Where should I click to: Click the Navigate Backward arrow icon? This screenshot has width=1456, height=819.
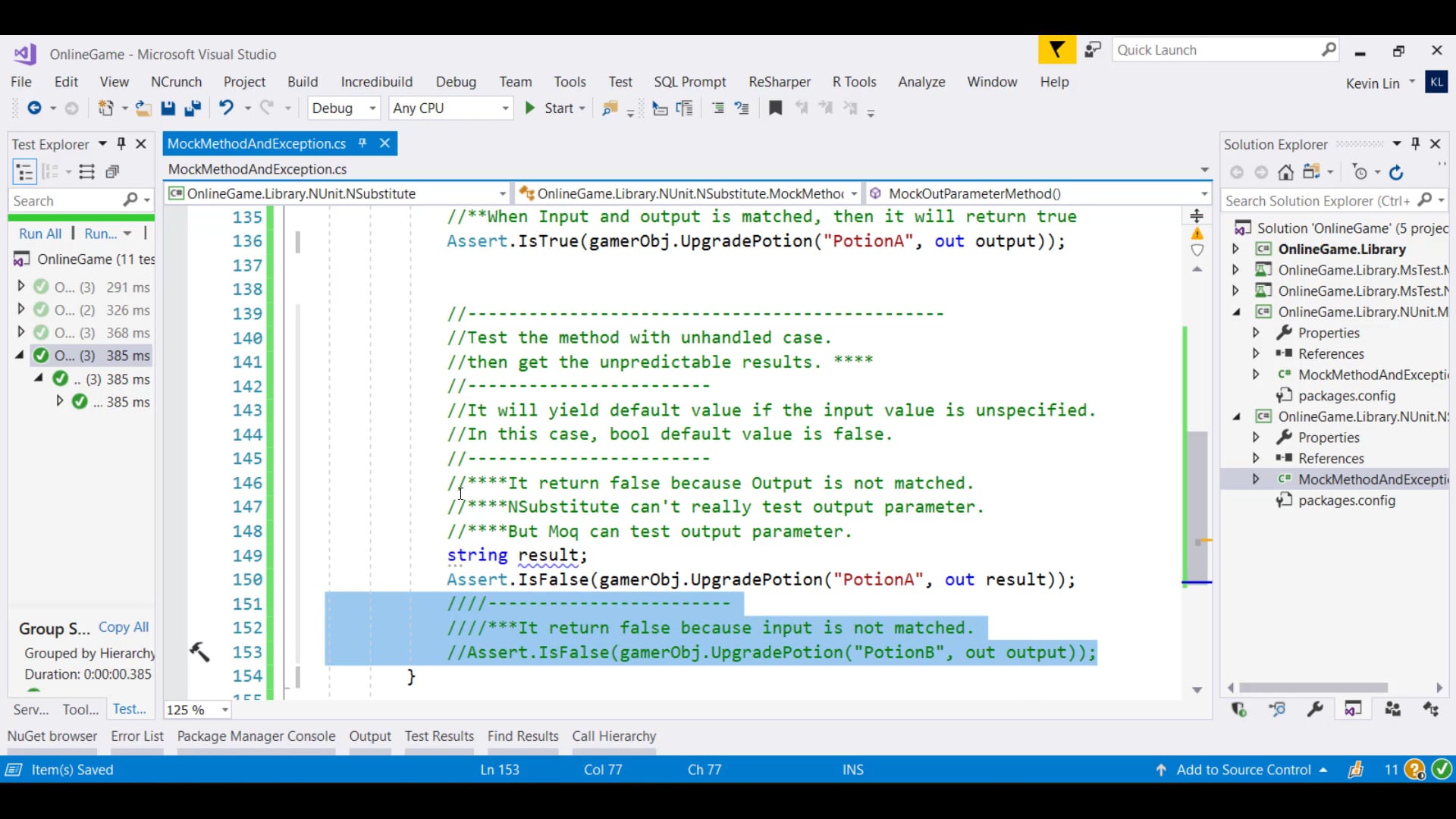34,108
